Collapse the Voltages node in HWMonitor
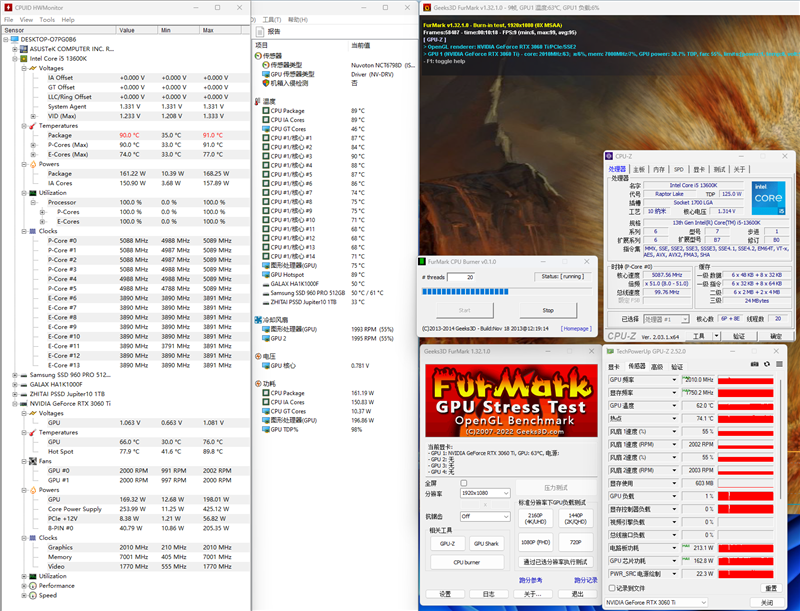Viewport: 800px width, 611px height. [x=25, y=68]
